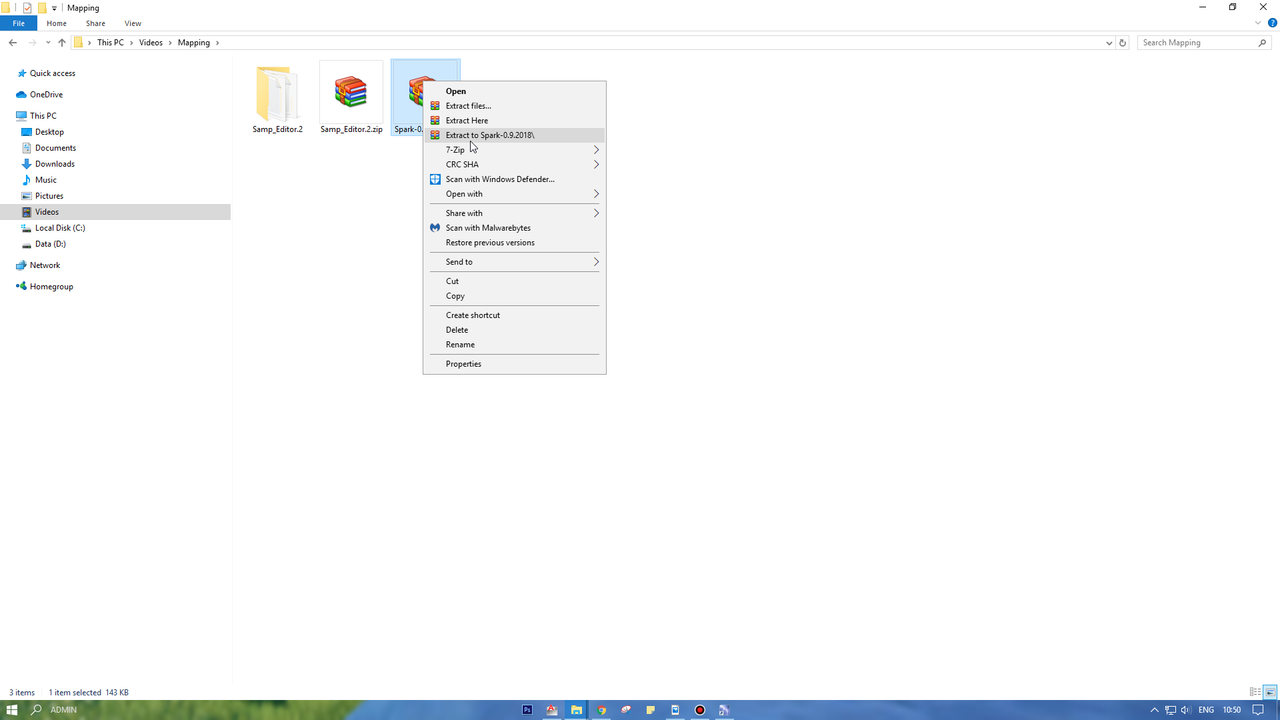
Task: Open the View ribbon tab
Action: tap(133, 23)
